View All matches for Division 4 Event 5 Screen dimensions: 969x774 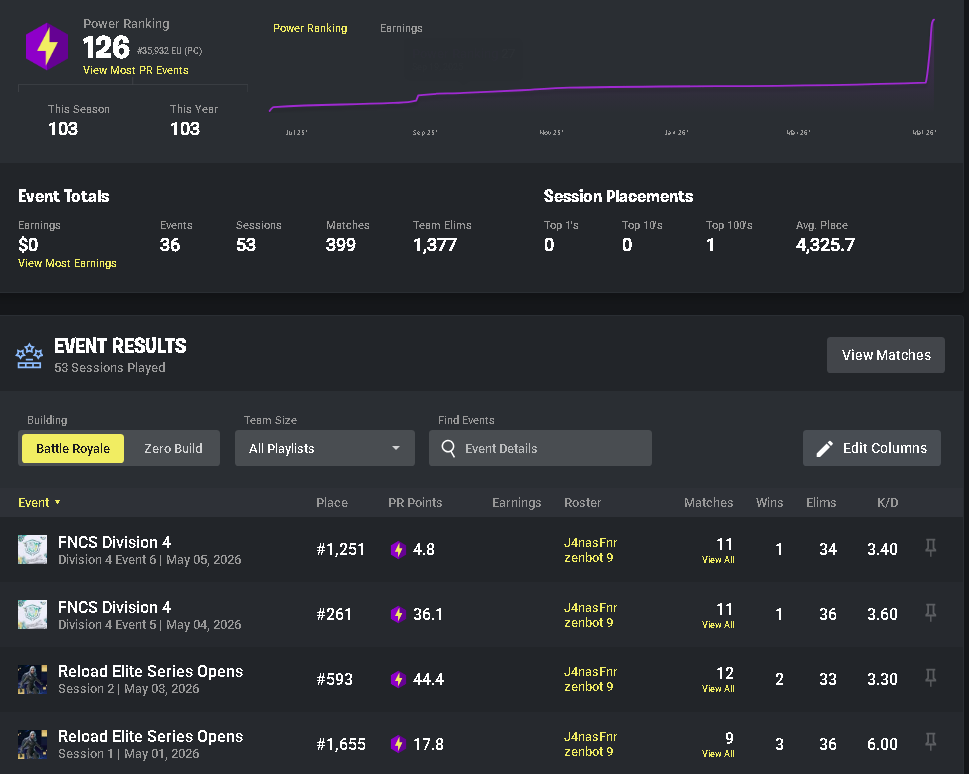click(x=718, y=625)
